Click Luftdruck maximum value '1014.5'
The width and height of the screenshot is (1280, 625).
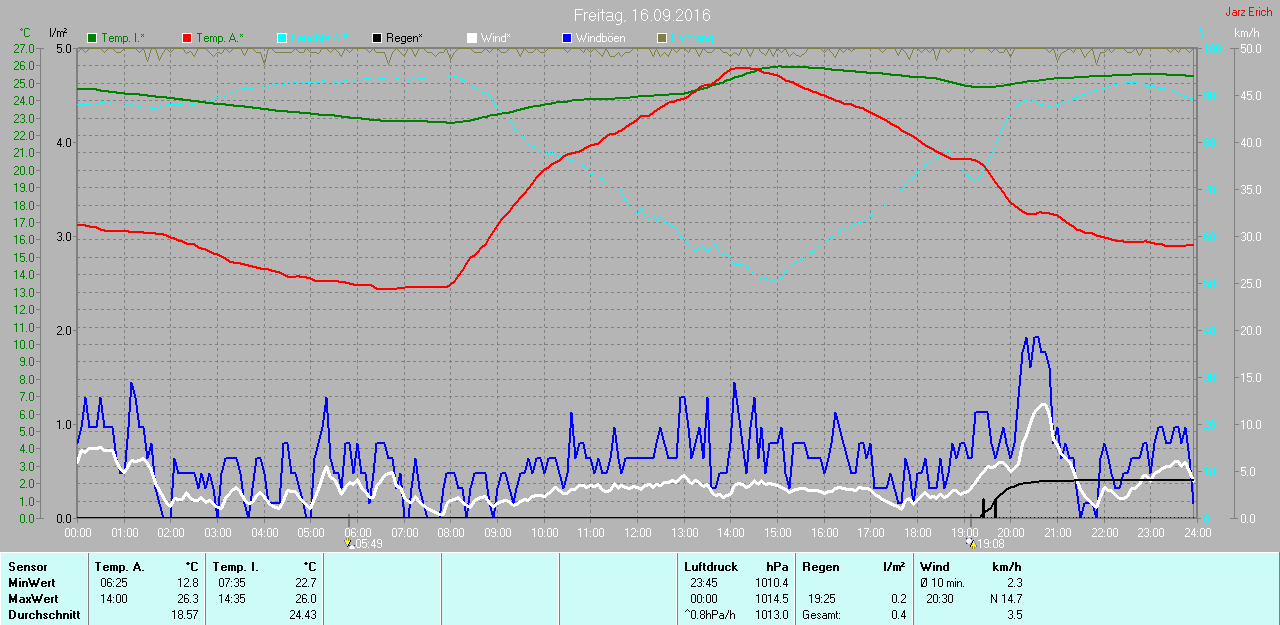pyautogui.click(x=772, y=599)
